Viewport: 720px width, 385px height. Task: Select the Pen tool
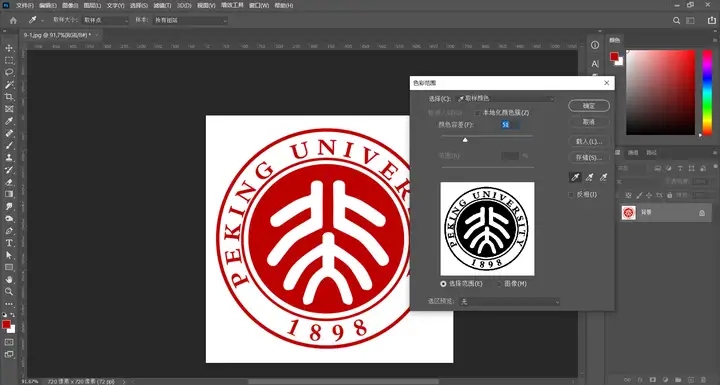(9, 231)
